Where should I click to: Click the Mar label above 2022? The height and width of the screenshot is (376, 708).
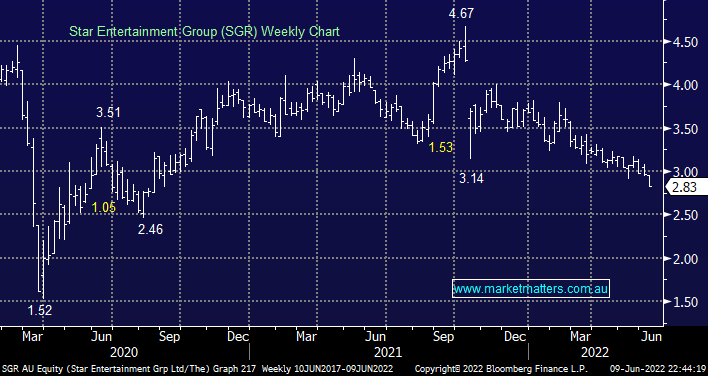pos(580,337)
